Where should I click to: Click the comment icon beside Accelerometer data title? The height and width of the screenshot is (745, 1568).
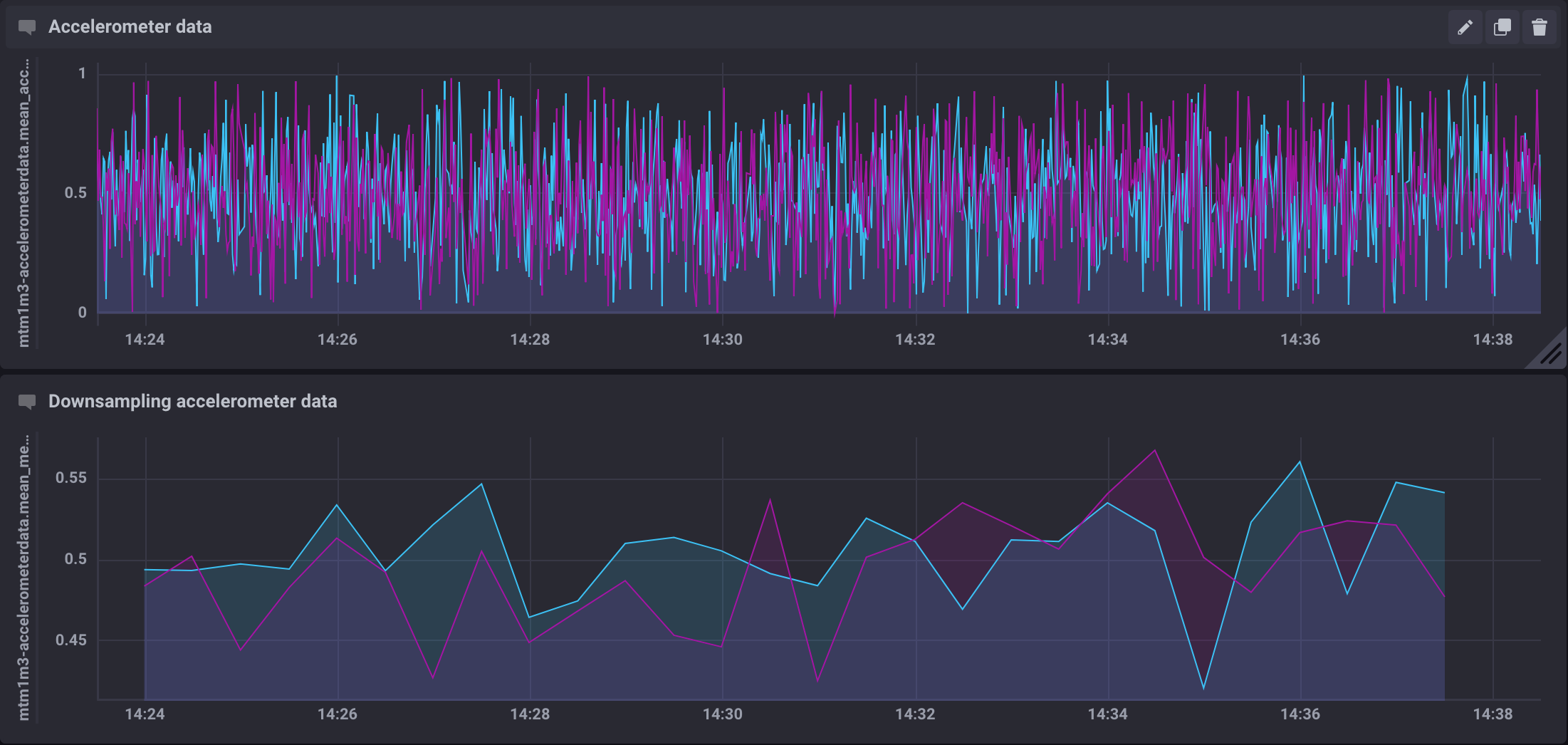(27, 28)
